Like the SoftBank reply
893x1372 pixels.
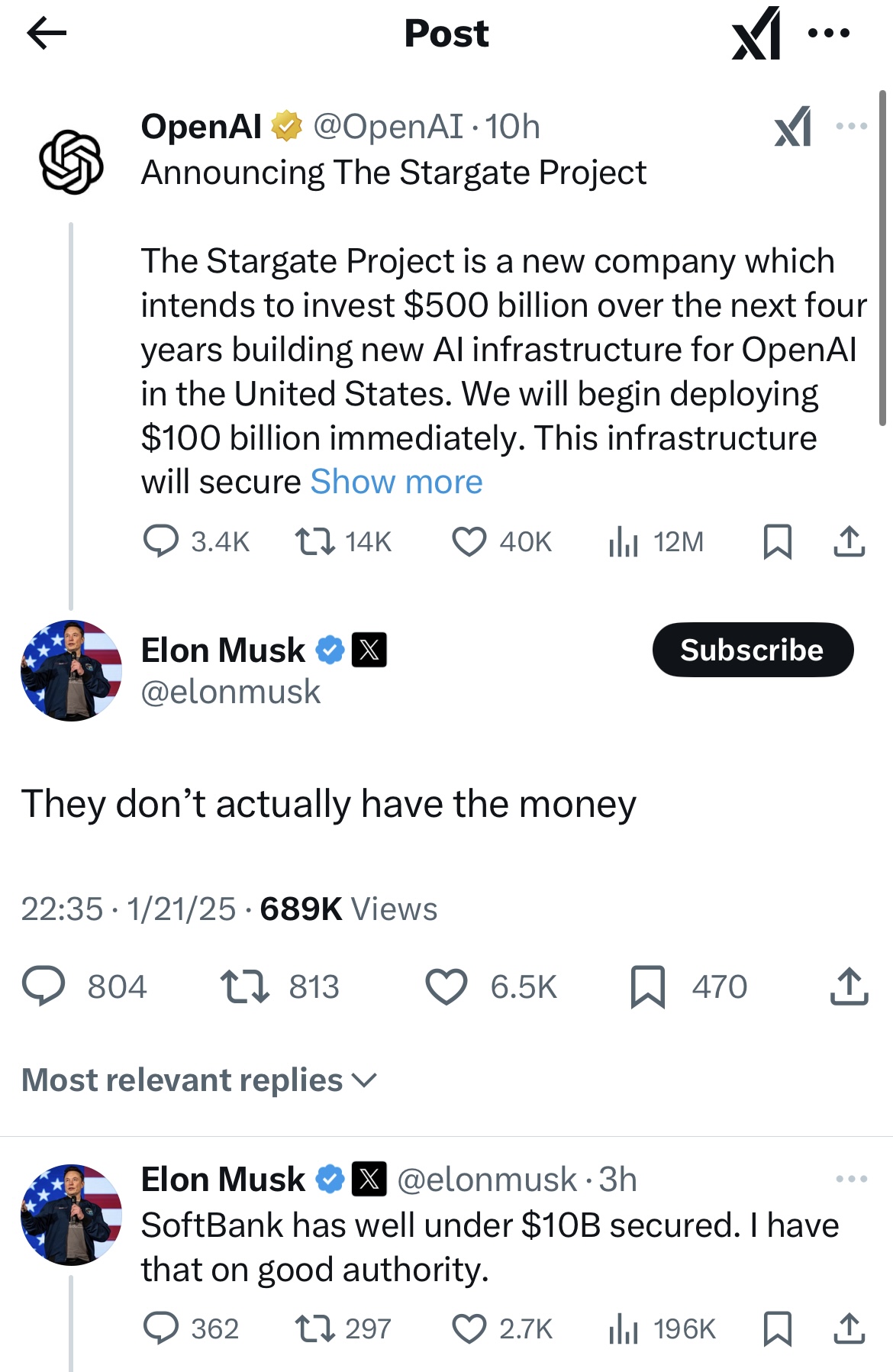(469, 1329)
